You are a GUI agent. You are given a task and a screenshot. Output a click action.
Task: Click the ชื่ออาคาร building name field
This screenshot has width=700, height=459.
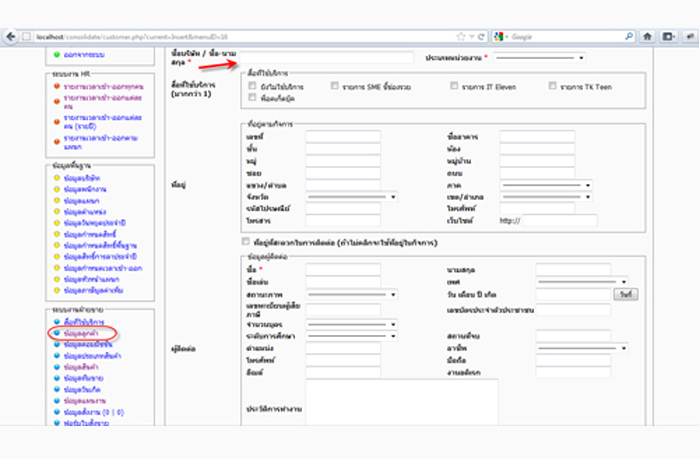pyautogui.click(x=537, y=137)
